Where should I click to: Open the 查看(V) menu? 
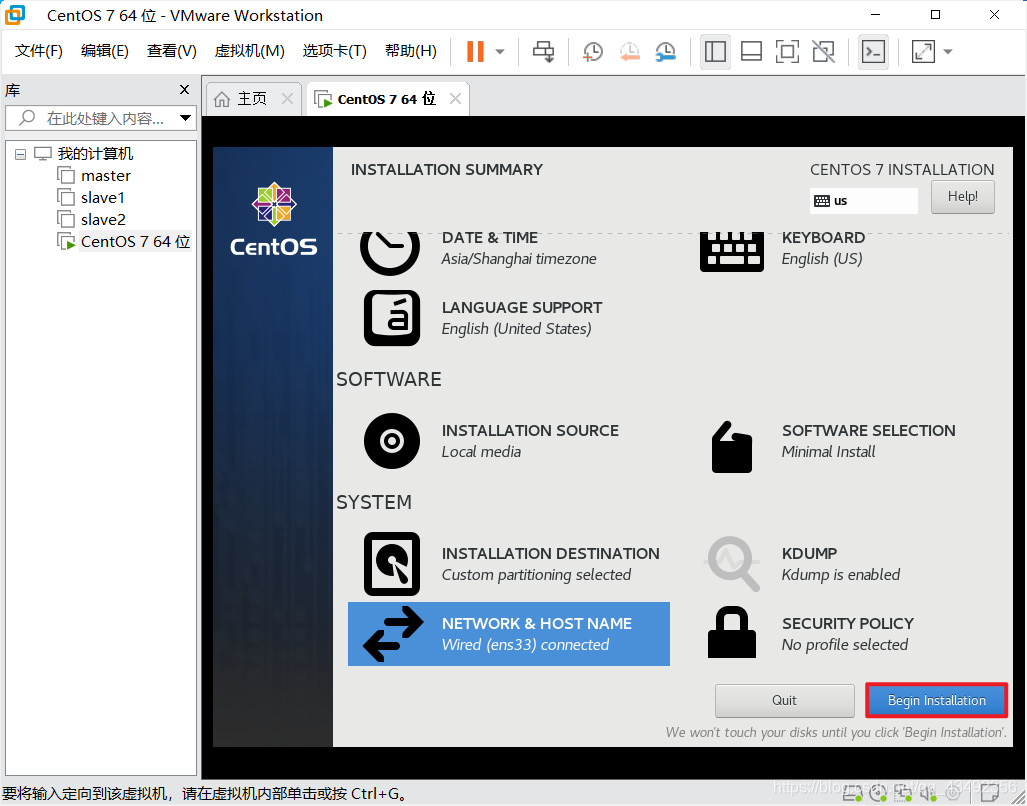tap(172, 51)
